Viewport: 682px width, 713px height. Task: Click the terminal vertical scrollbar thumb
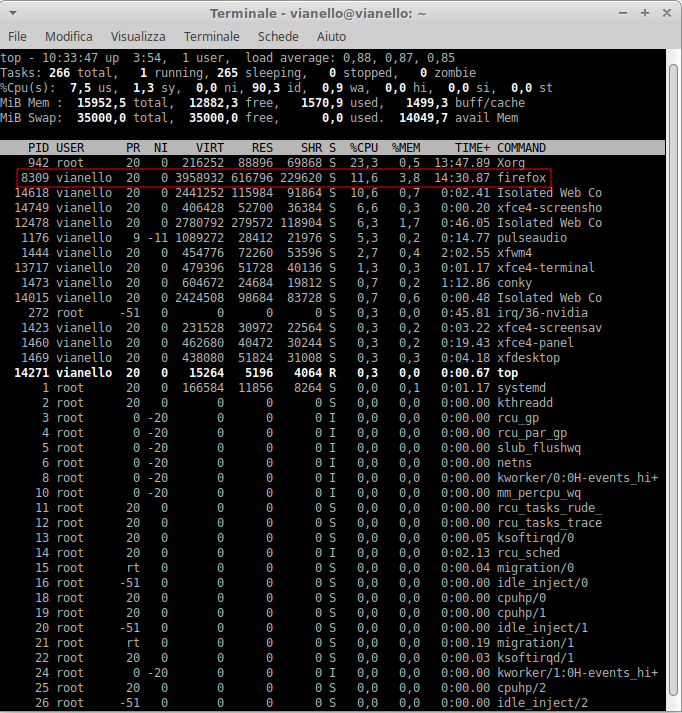click(673, 380)
